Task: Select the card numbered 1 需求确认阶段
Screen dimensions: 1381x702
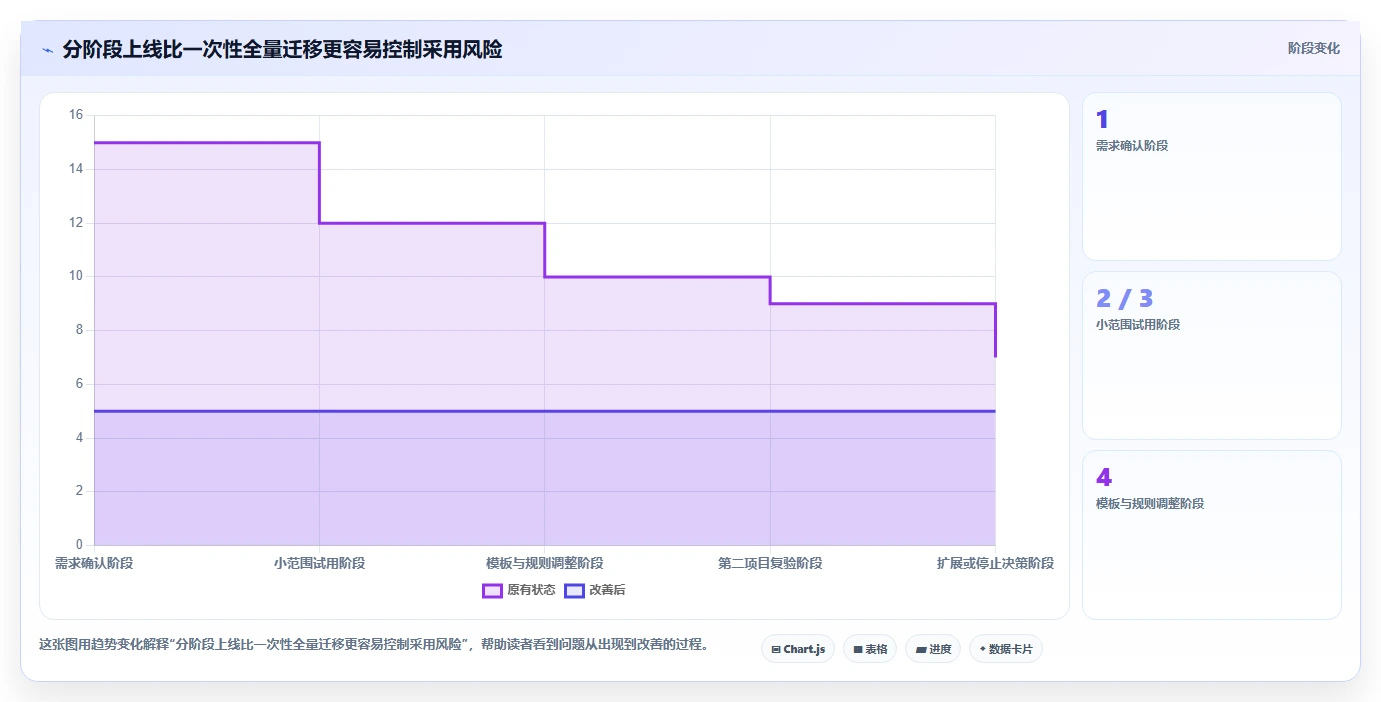Action: [1211, 177]
